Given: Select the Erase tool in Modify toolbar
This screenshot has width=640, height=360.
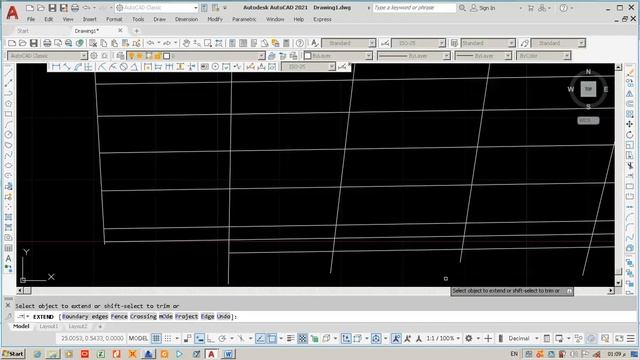Looking at the screenshot, I should (630, 73).
